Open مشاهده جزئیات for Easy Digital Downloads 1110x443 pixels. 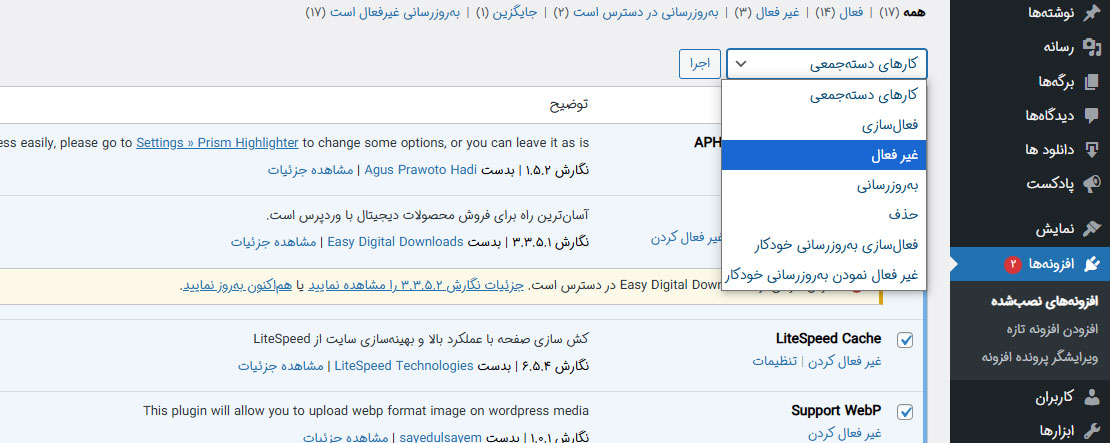coord(273,241)
